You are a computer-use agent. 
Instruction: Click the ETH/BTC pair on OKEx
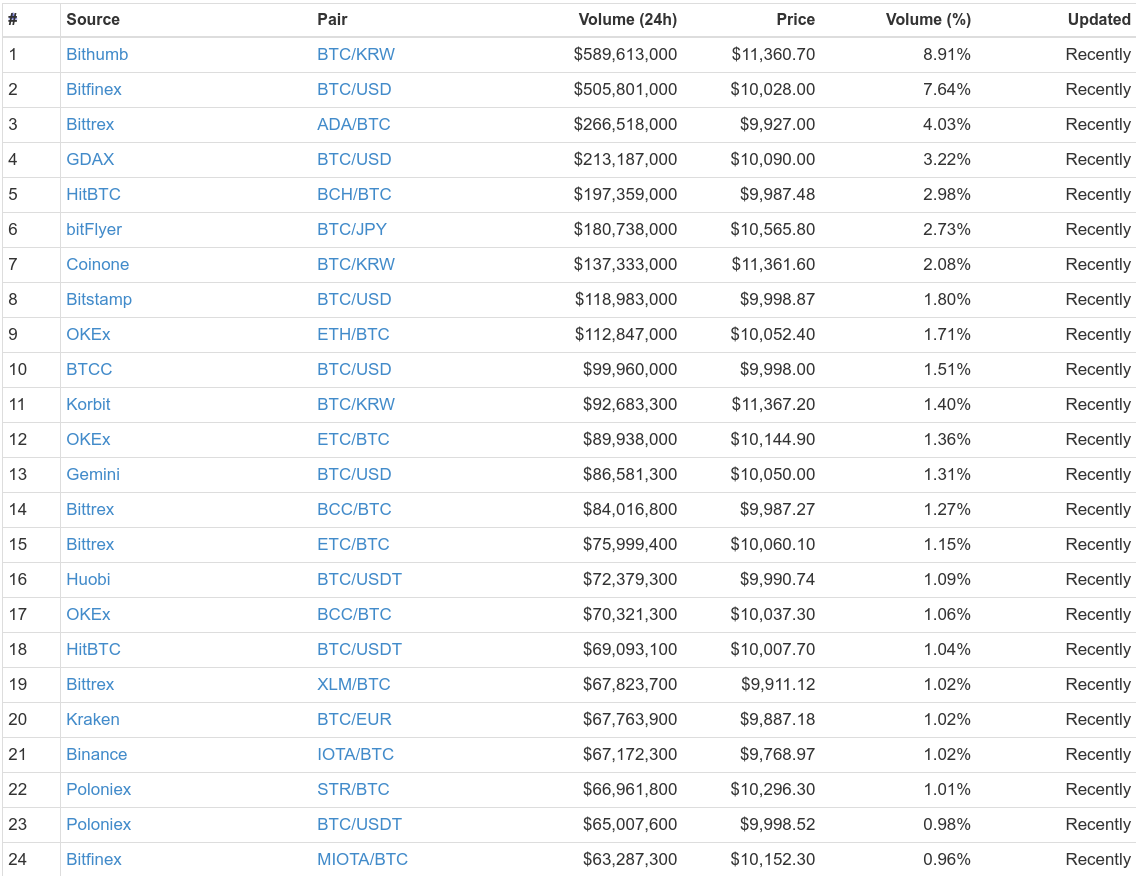[x=353, y=335]
